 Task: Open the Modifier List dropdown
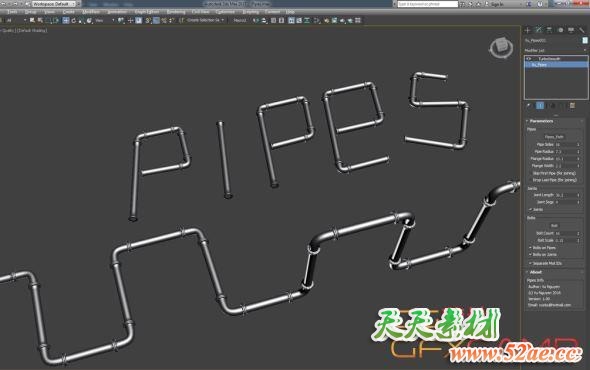555,50
